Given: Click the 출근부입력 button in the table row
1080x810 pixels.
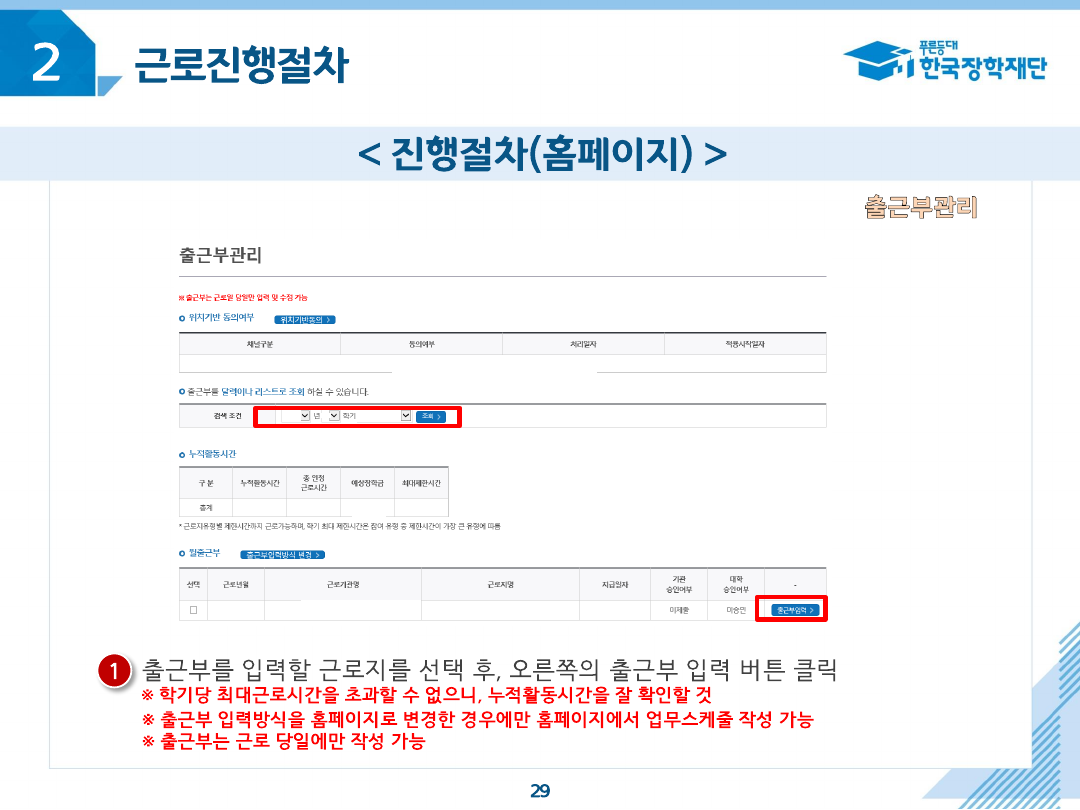Looking at the screenshot, I should pos(796,609).
